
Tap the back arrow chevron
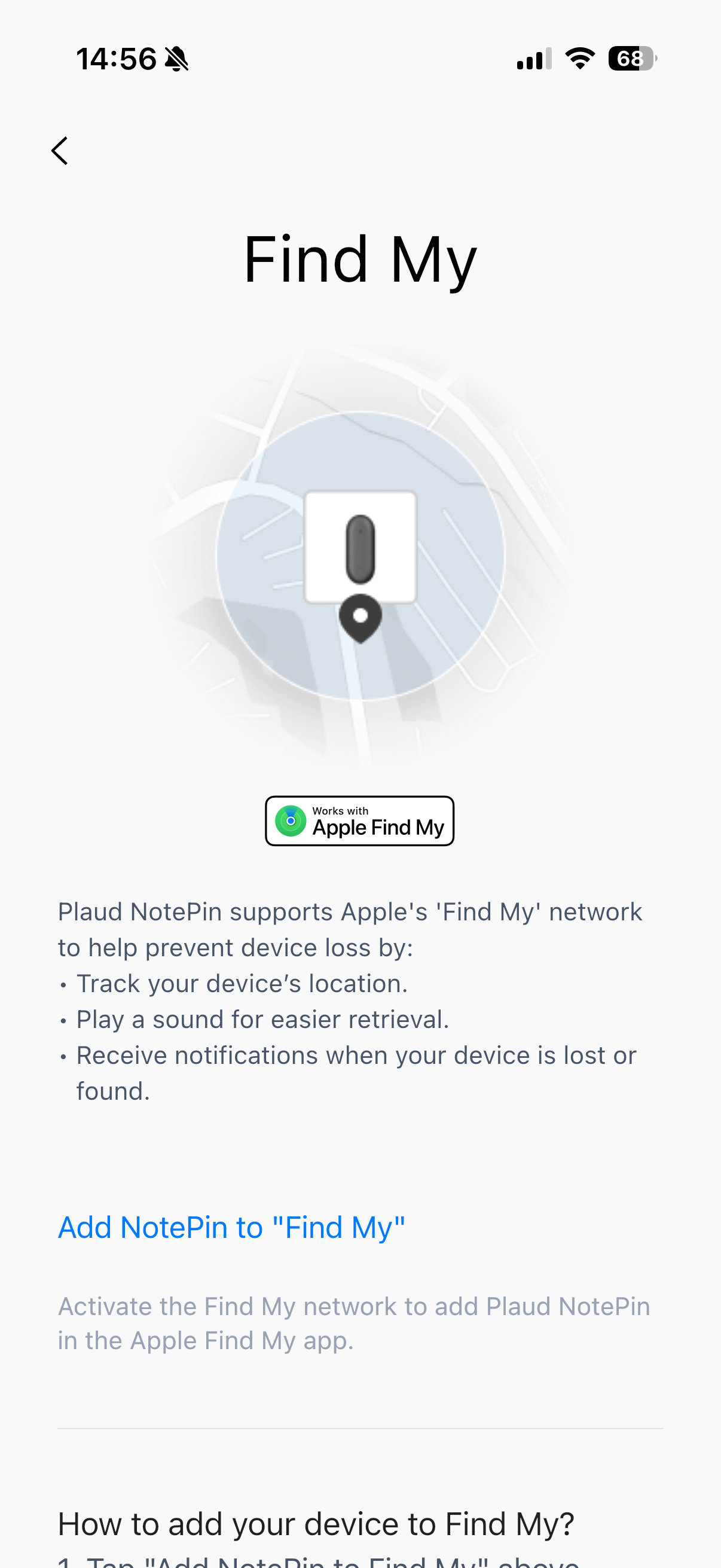60,151
